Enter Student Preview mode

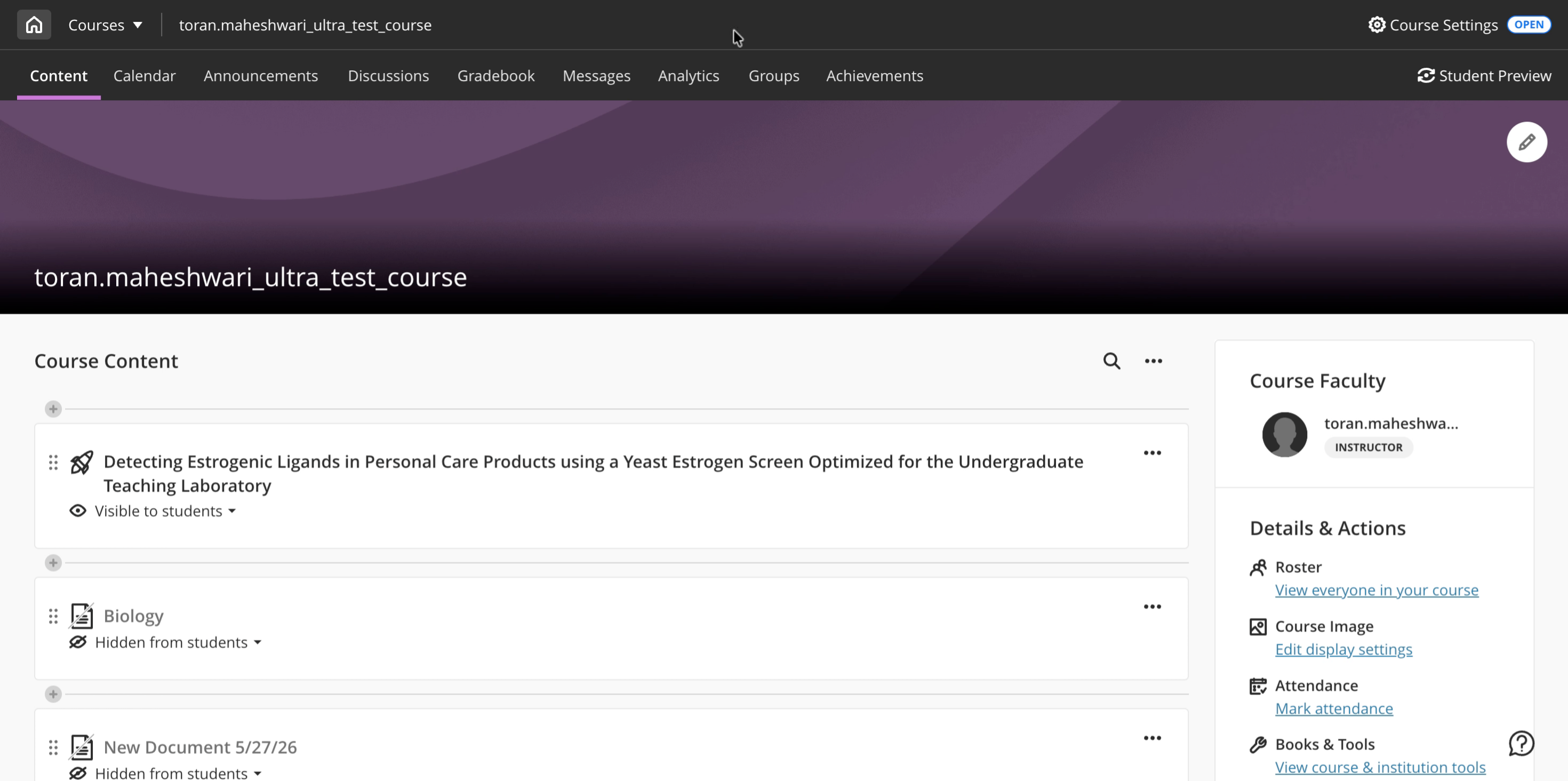pyautogui.click(x=1484, y=75)
